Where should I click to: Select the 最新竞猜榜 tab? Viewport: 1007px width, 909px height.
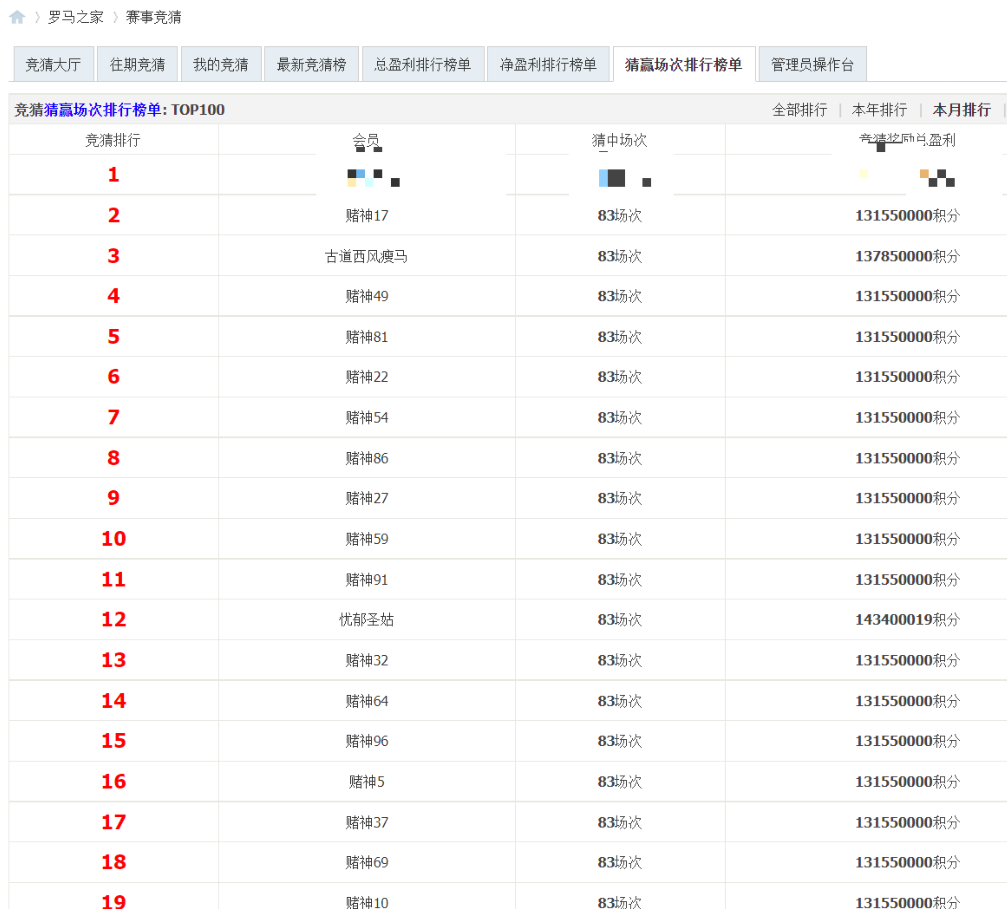tap(311, 65)
